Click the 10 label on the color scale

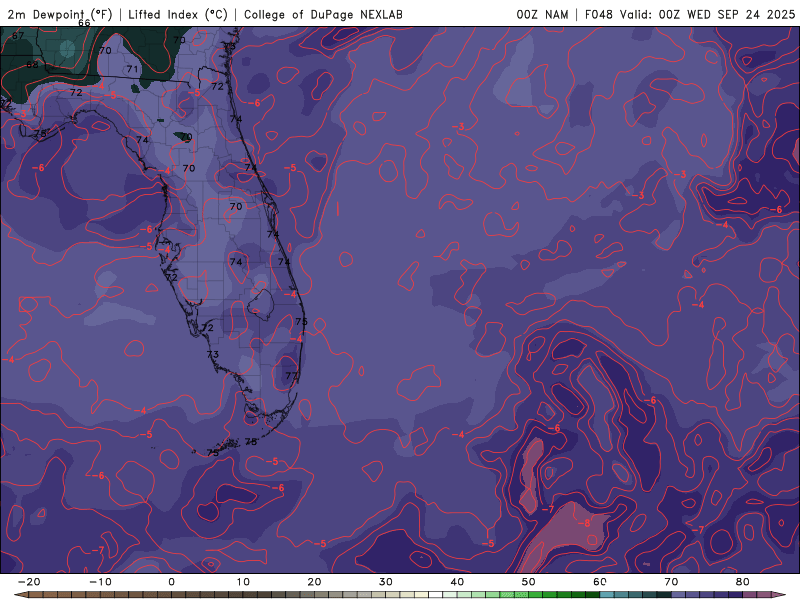[x=243, y=582]
